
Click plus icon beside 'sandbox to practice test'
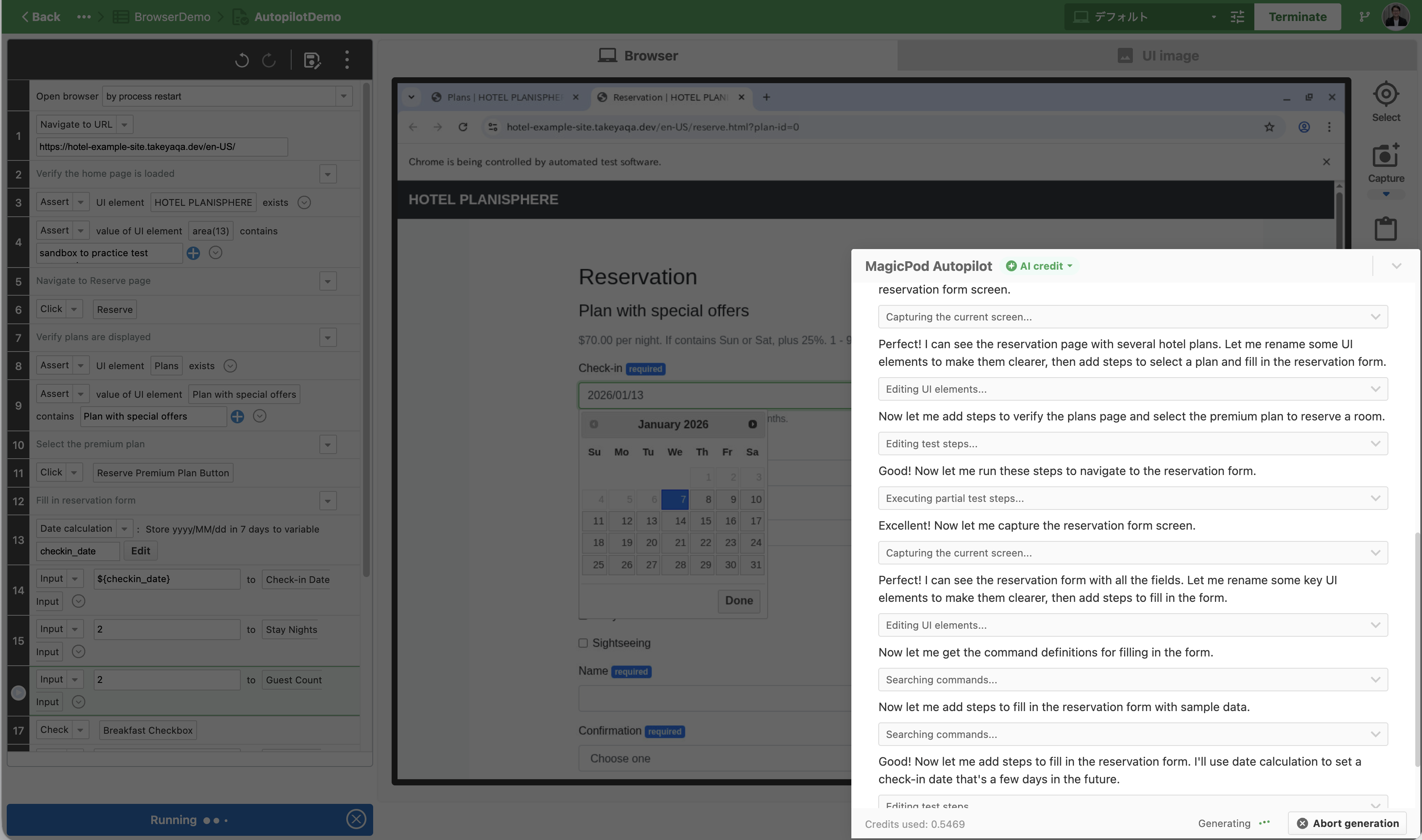click(x=193, y=253)
